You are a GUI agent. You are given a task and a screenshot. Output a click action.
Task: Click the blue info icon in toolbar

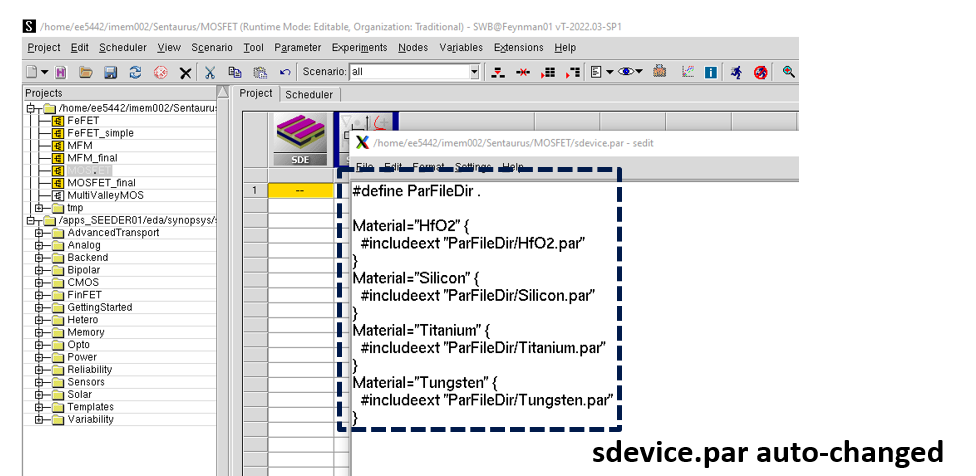coord(711,72)
